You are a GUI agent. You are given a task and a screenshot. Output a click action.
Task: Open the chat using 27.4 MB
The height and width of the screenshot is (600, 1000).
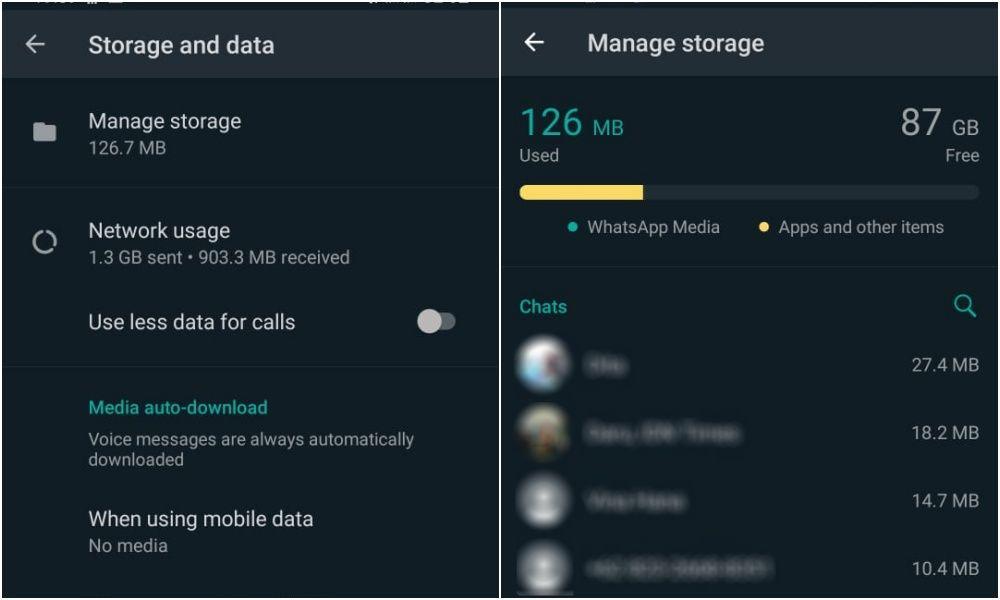click(x=749, y=365)
